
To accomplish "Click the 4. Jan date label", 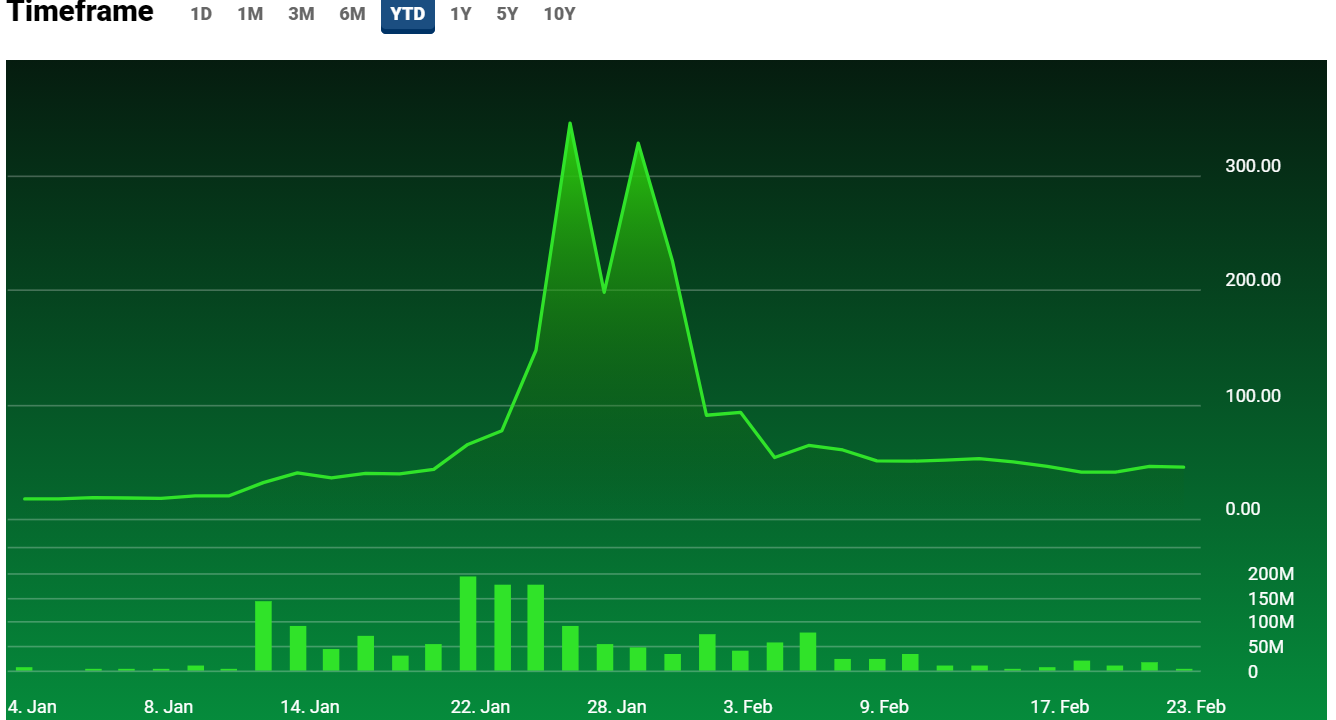I will [32, 707].
